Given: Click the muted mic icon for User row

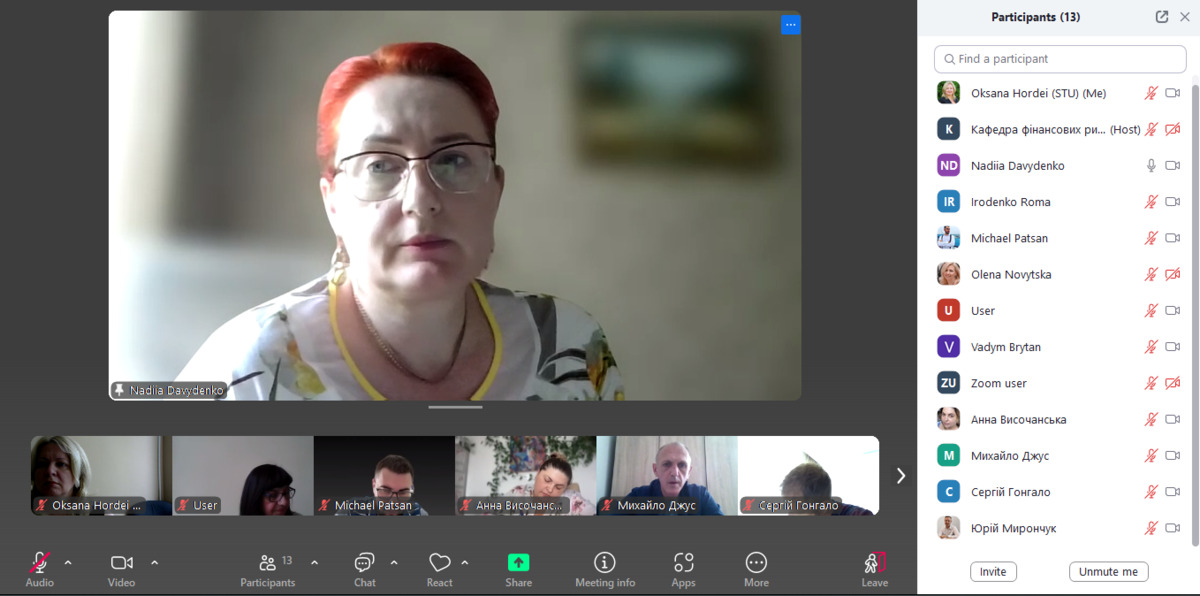Looking at the screenshot, I should coord(1151,311).
